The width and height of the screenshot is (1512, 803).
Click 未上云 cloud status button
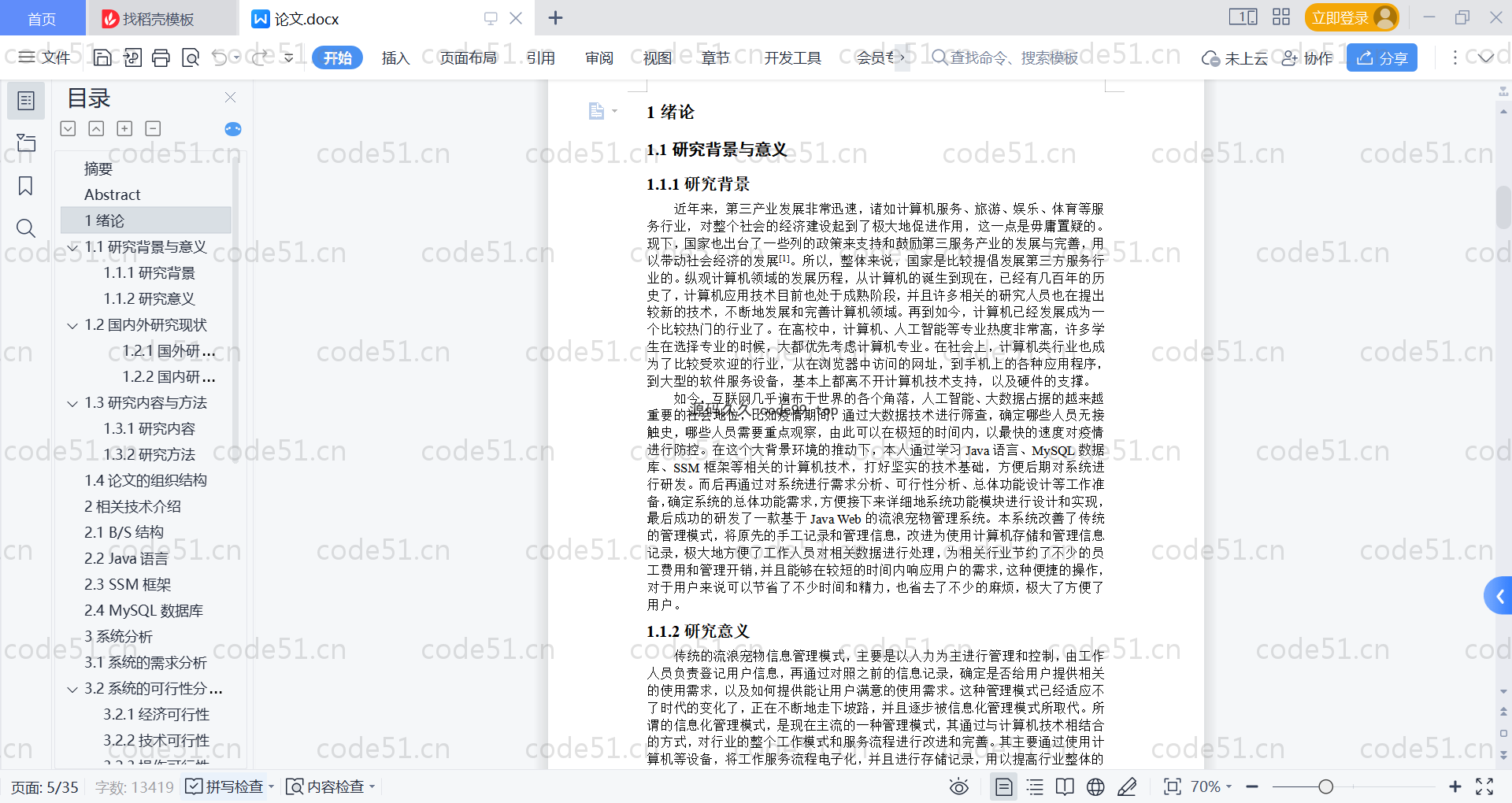coord(1234,57)
